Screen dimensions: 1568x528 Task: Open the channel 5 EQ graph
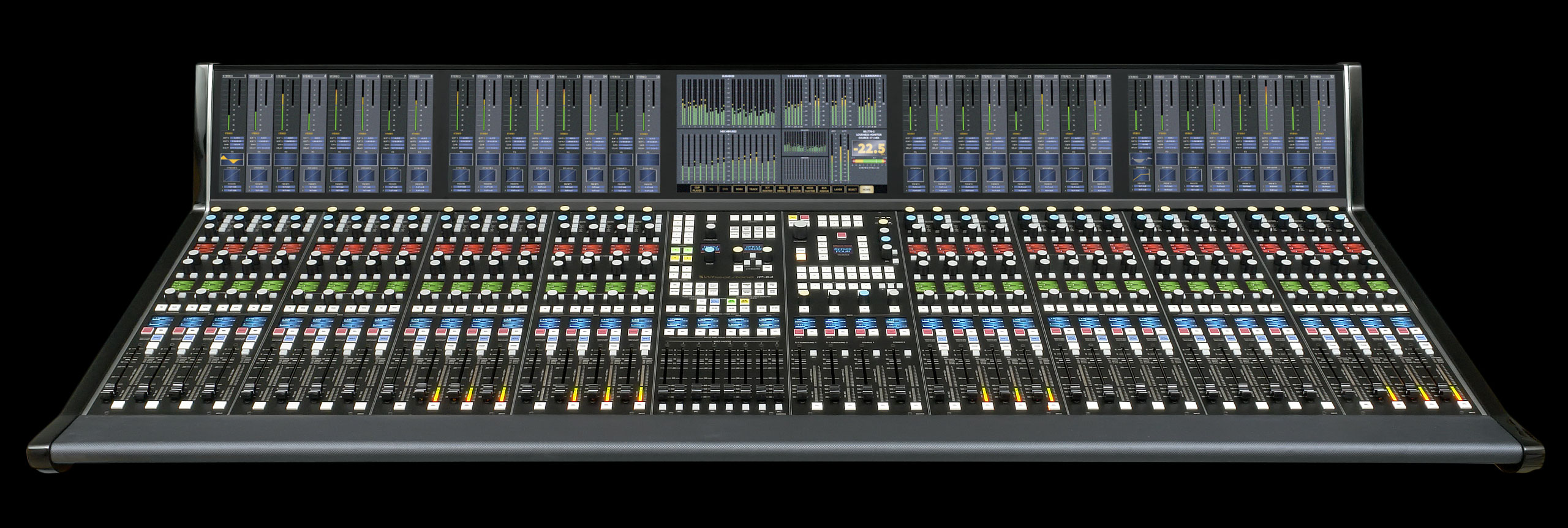click(339, 159)
